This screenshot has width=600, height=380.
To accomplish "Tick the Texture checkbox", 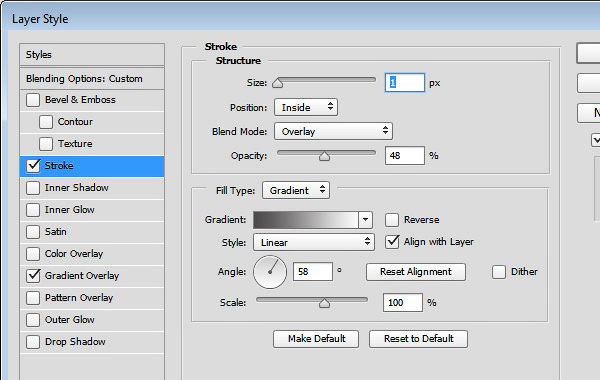I will click(x=46, y=144).
